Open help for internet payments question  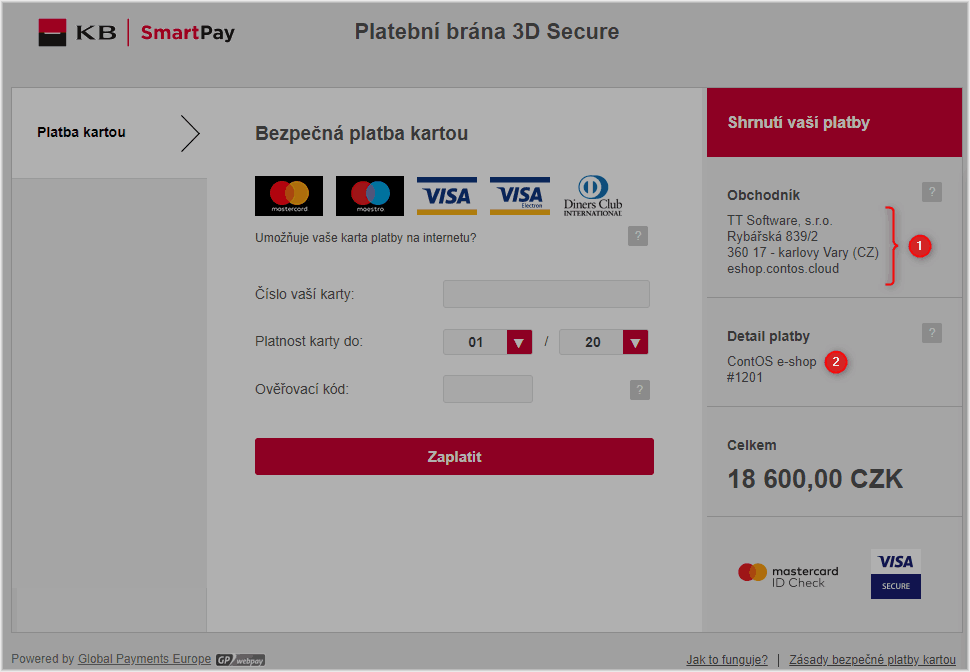click(x=638, y=236)
